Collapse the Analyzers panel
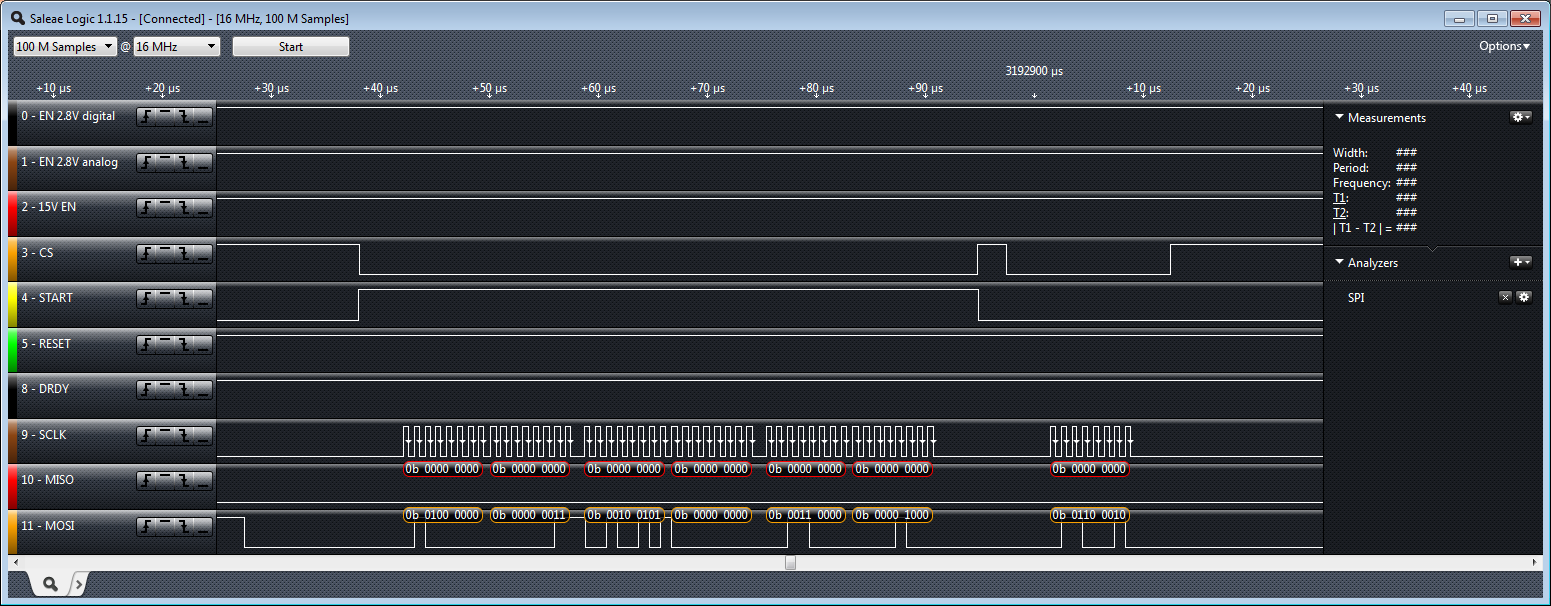Screen dimensions: 1551x606 [1339, 262]
